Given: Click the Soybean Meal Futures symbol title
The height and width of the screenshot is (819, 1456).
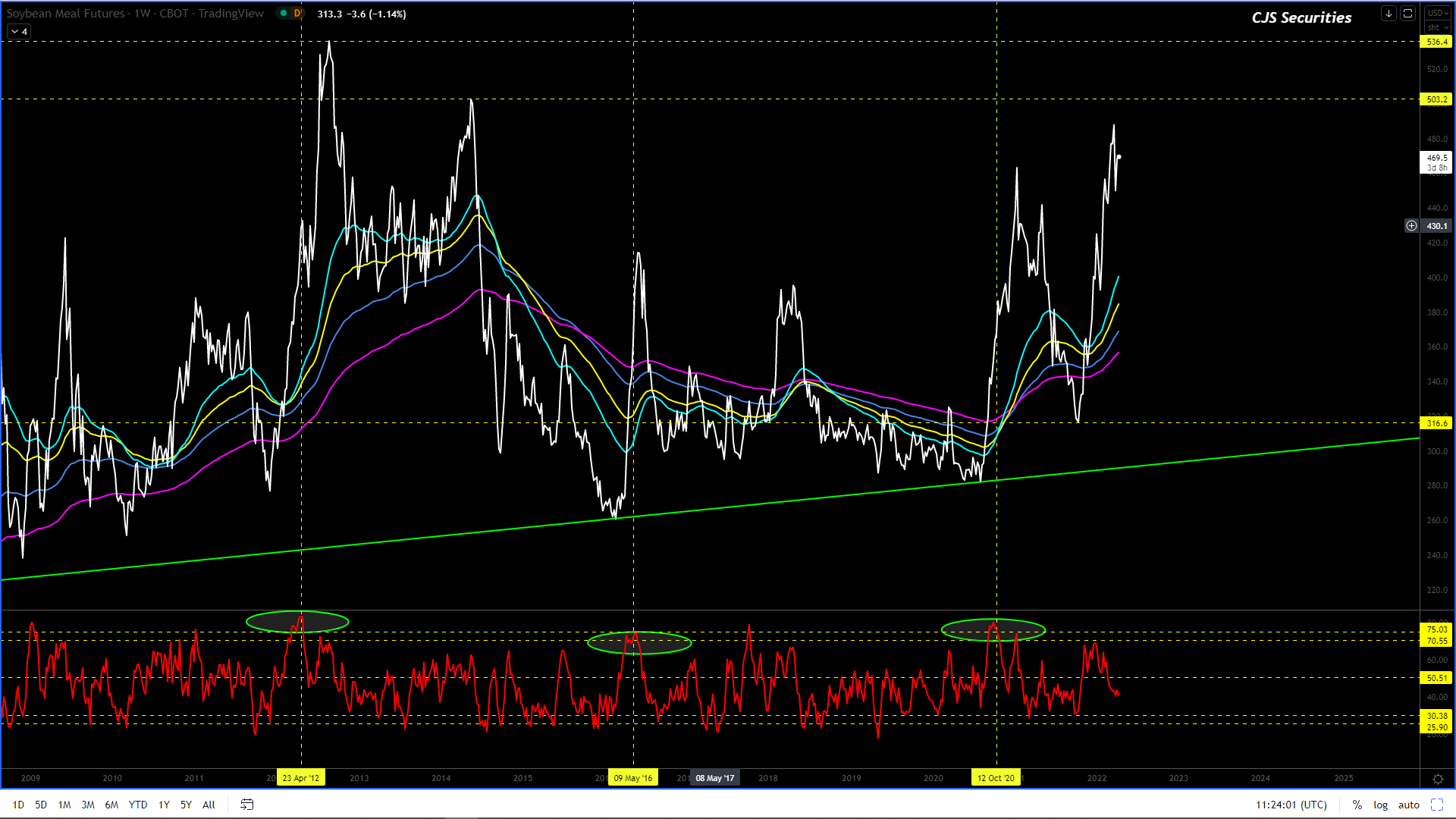Looking at the screenshot, I should 65,14.
